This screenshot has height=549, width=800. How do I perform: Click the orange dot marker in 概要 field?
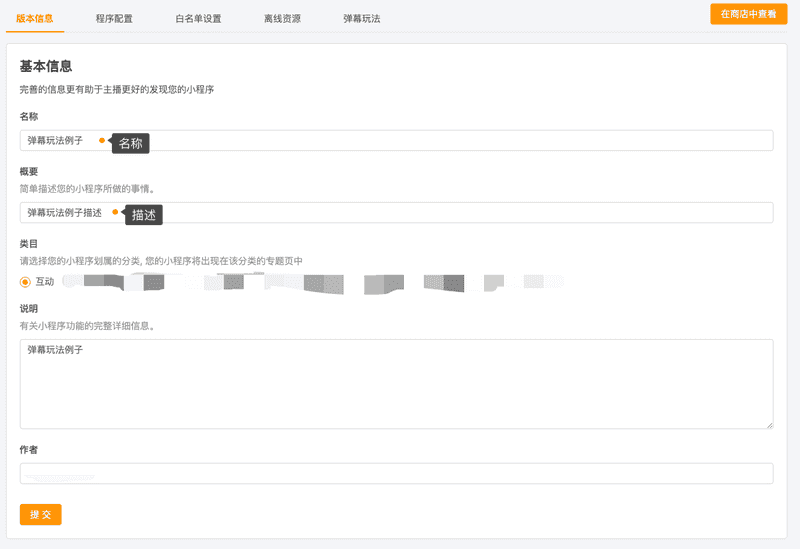click(x=116, y=212)
